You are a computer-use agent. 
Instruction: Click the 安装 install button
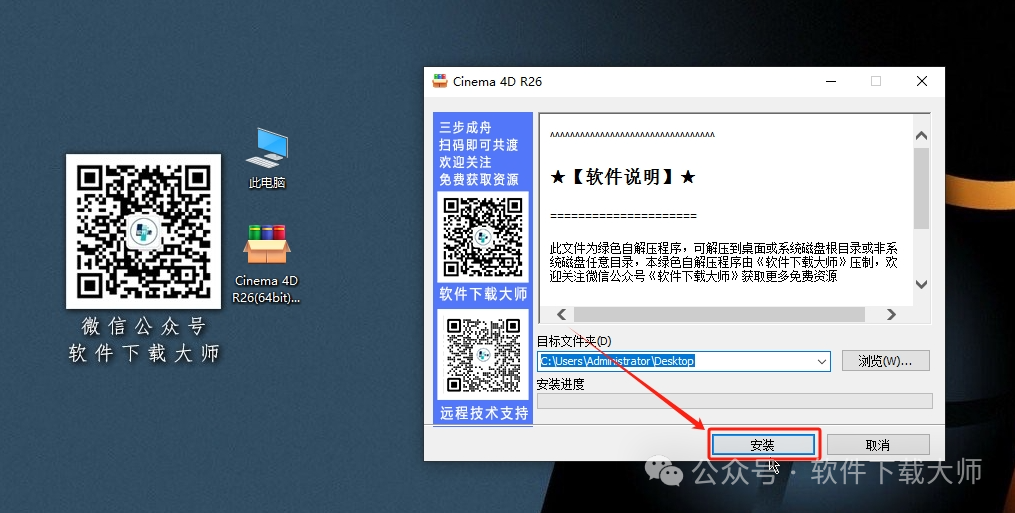(x=763, y=444)
